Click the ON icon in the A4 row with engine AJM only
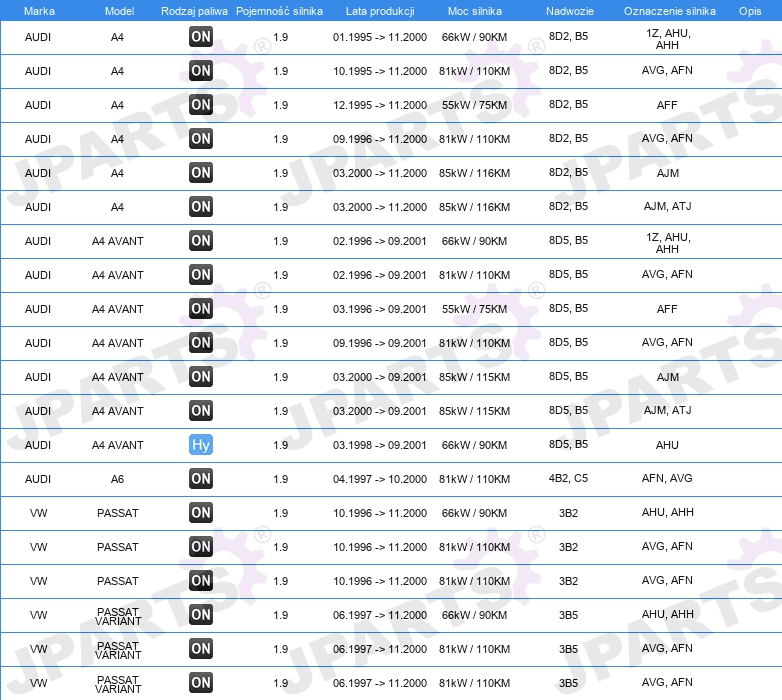The image size is (782, 700). coord(201,173)
